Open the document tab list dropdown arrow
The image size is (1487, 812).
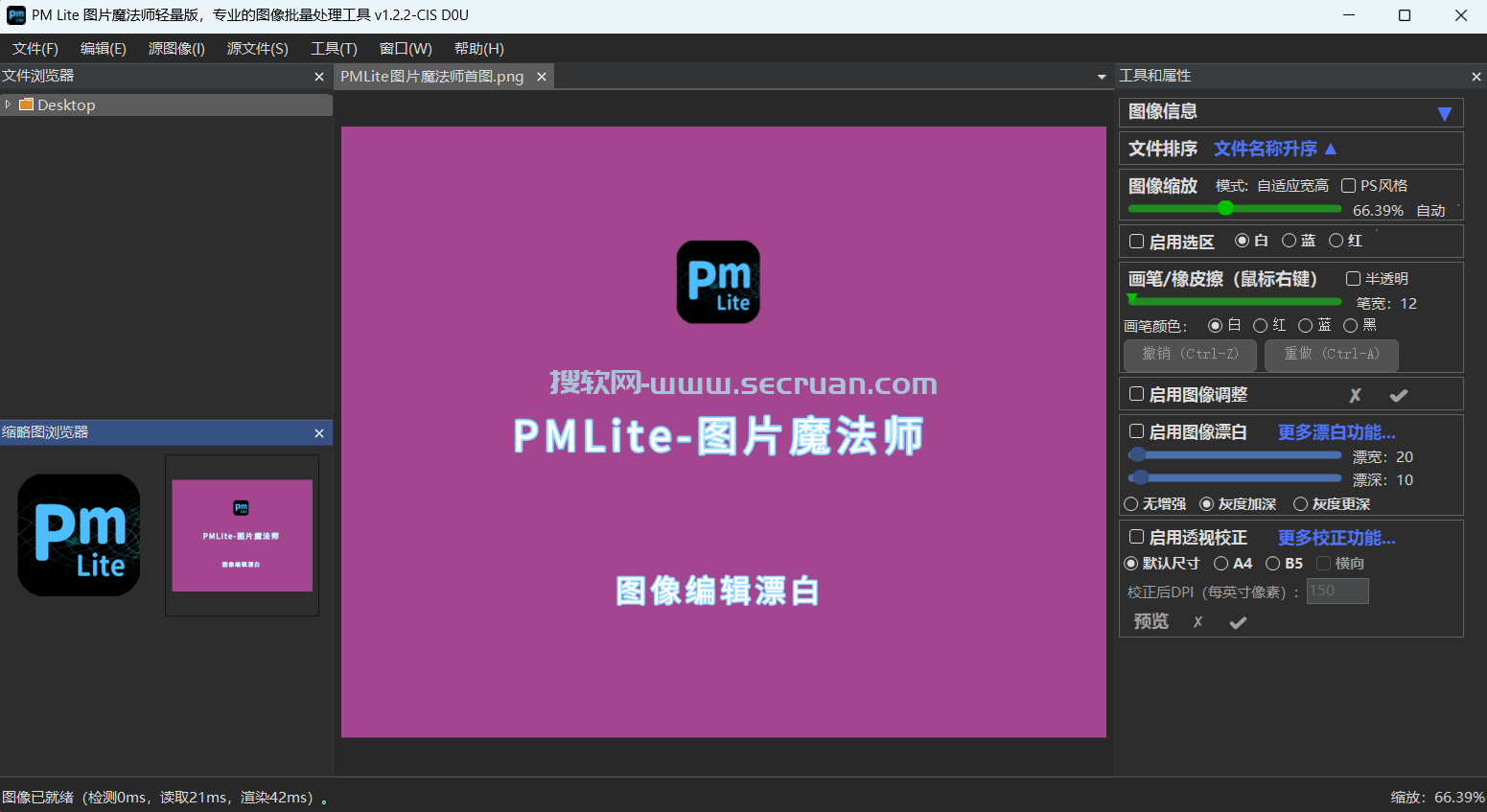click(x=1102, y=77)
